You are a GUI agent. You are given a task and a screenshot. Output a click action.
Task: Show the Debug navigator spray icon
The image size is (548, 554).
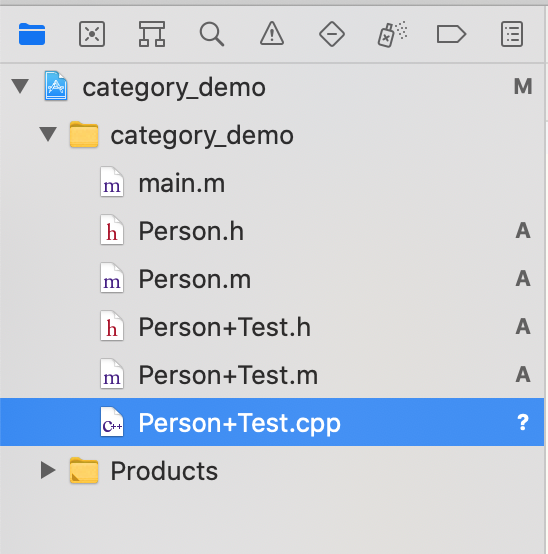coord(392,34)
